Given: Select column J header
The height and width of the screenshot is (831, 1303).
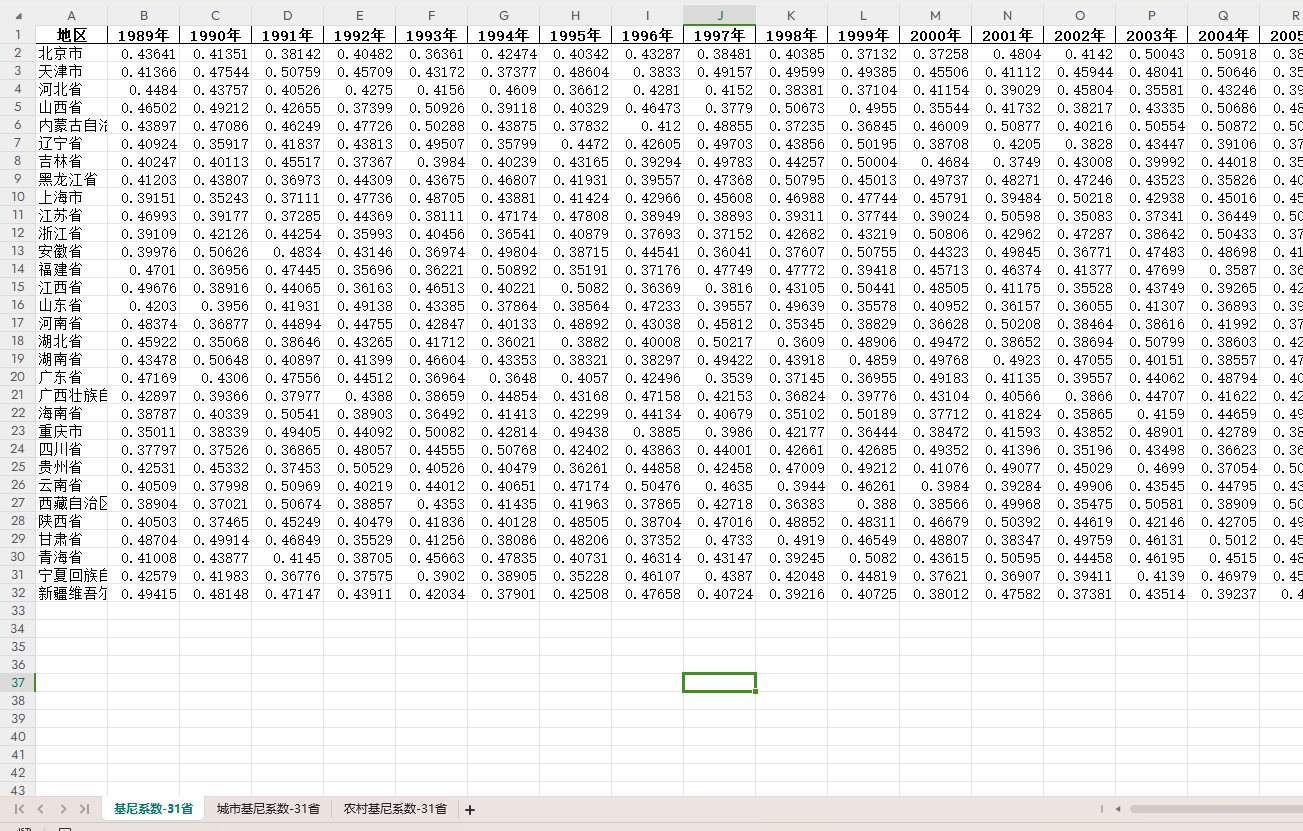Looking at the screenshot, I should [719, 15].
